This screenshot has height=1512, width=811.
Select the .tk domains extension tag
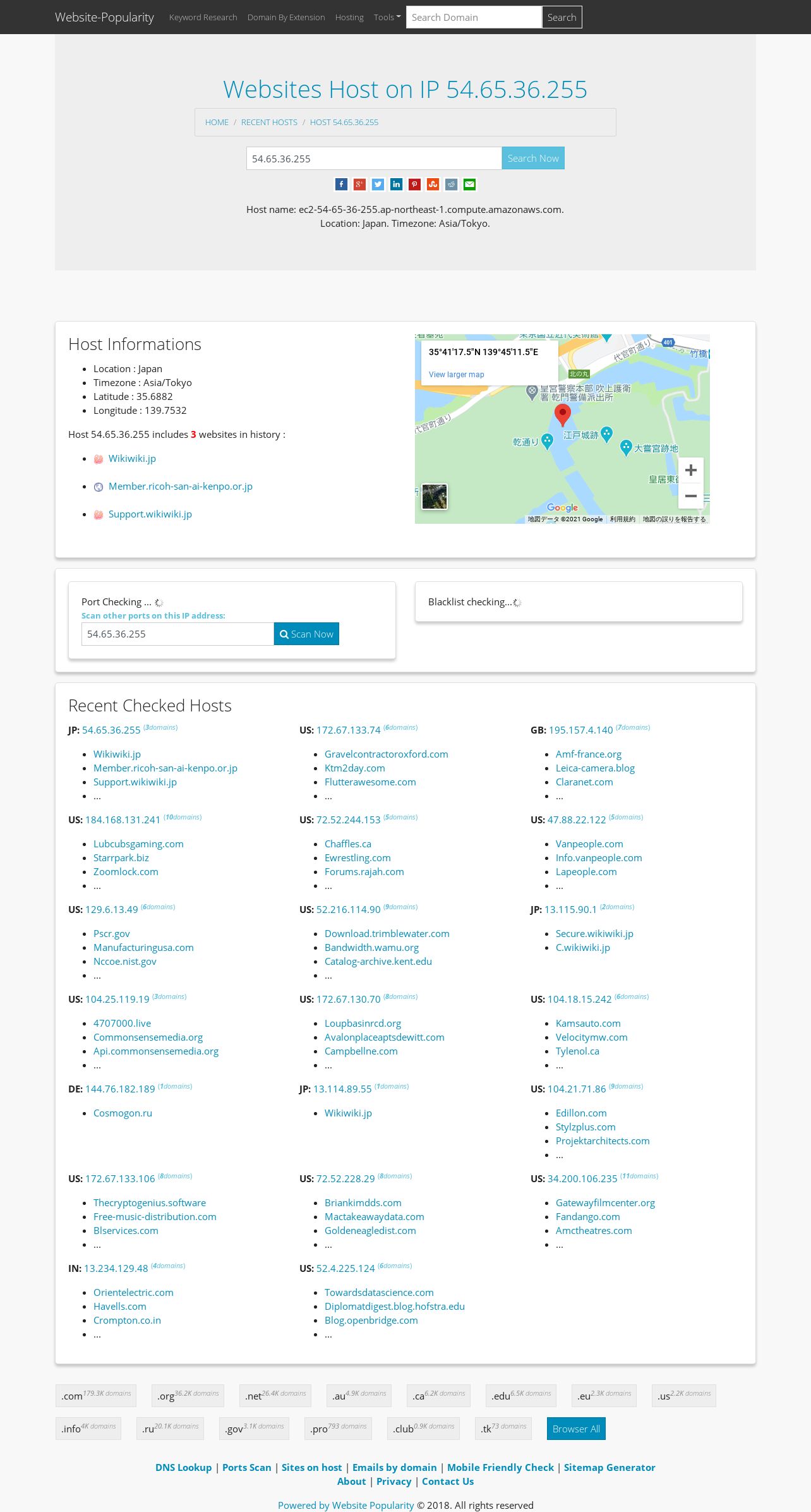[503, 1428]
